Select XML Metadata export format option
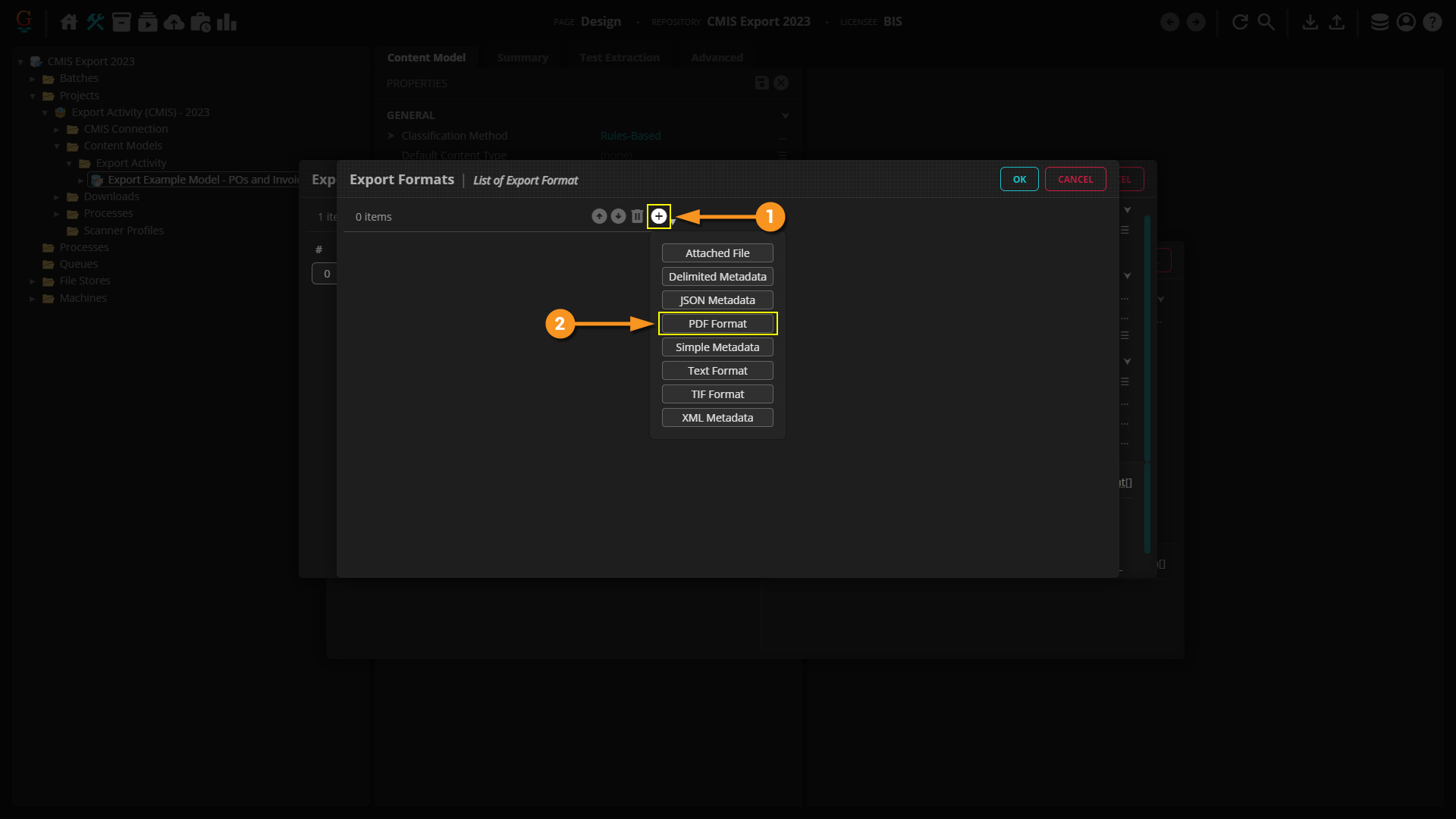 (x=717, y=418)
